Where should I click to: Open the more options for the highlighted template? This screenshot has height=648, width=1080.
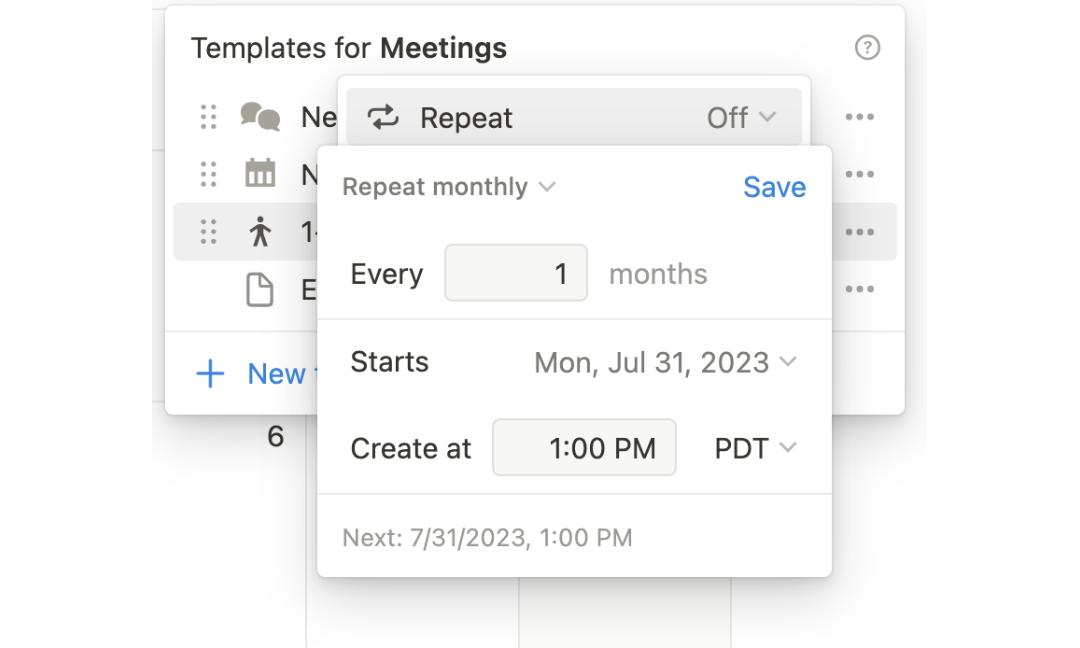pos(859,232)
